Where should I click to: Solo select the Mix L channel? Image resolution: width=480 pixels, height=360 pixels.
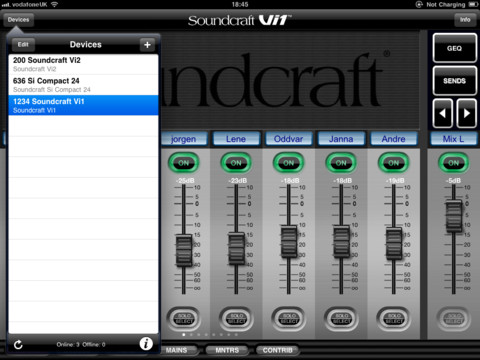[453, 319]
